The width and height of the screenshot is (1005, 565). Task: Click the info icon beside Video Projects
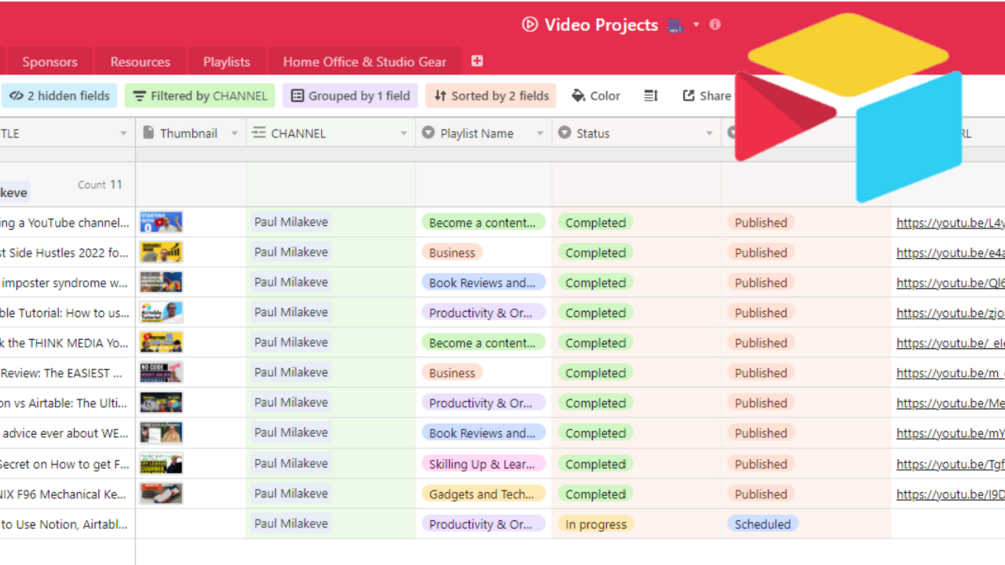tap(715, 24)
